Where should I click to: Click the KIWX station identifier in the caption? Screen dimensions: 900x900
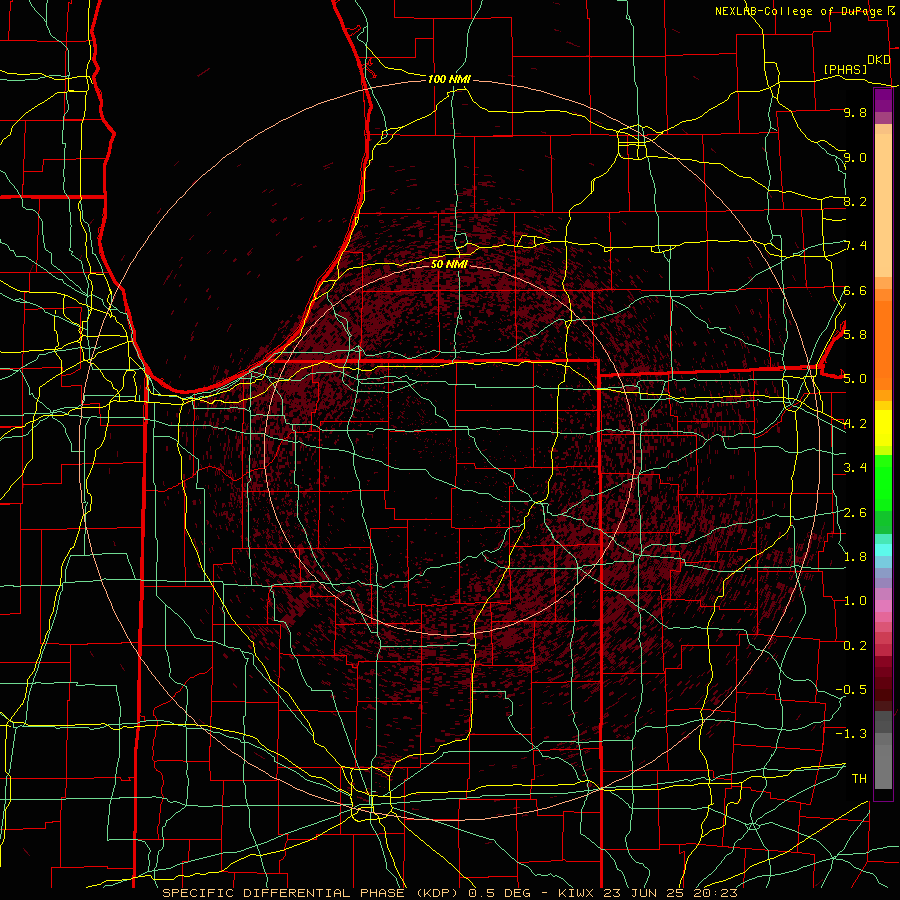coord(578,893)
